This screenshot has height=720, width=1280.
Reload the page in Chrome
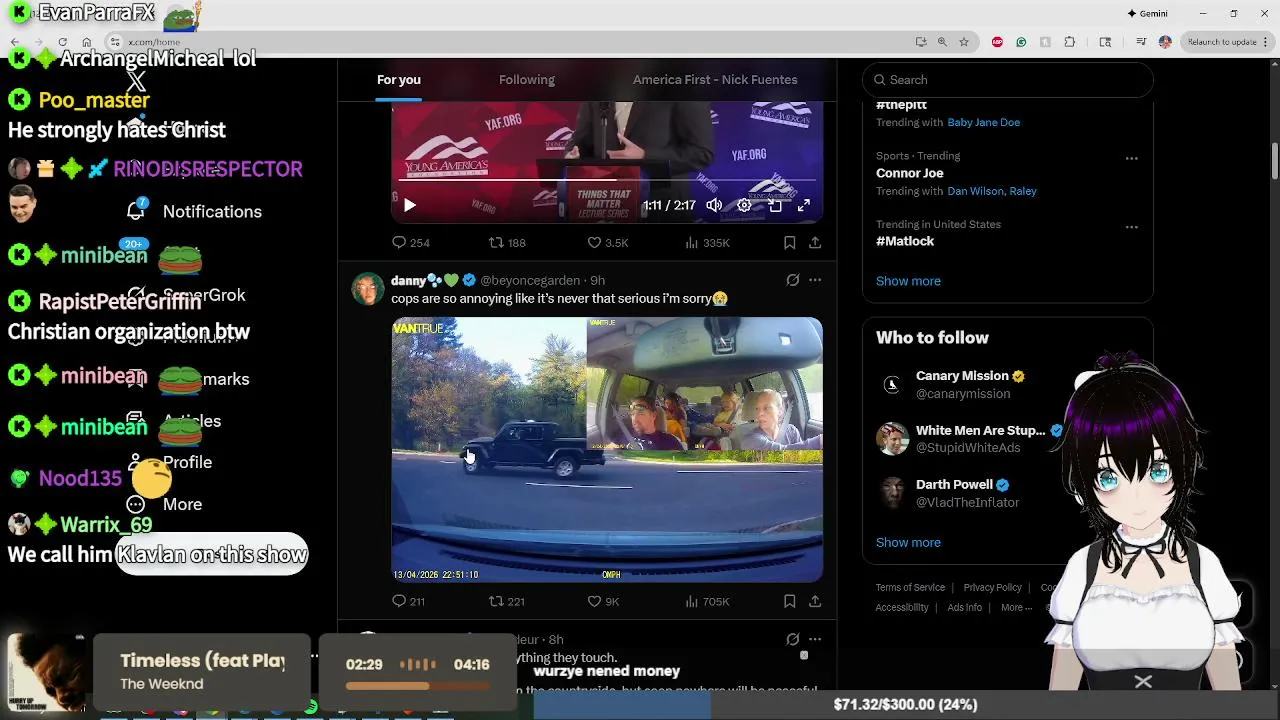[62, 42]
